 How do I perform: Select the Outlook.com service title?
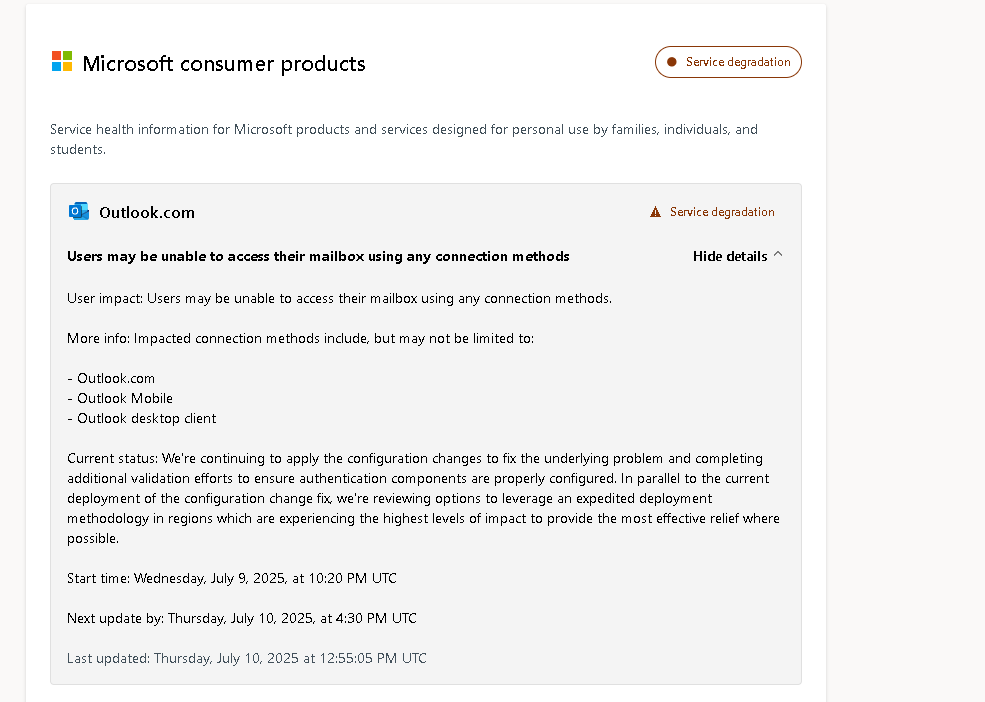145,212
